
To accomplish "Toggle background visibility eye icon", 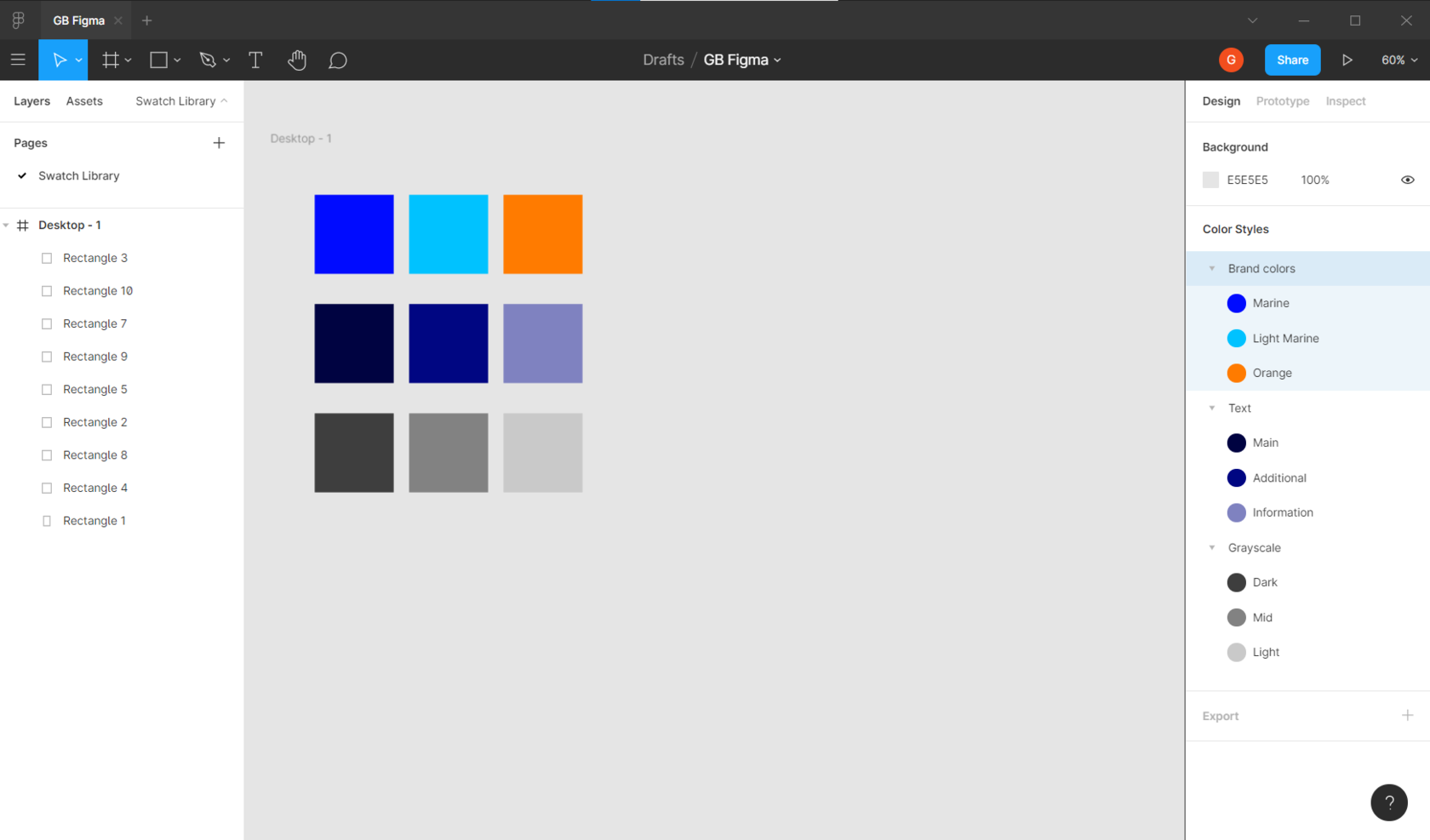I will coord(1408,180).
